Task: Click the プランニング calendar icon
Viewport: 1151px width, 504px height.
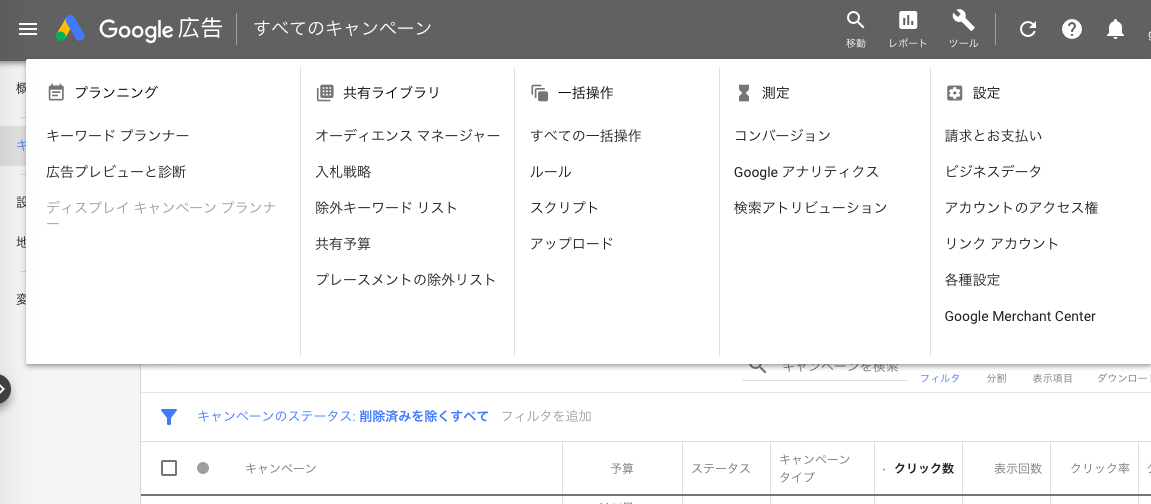Action: coord(57,92)
